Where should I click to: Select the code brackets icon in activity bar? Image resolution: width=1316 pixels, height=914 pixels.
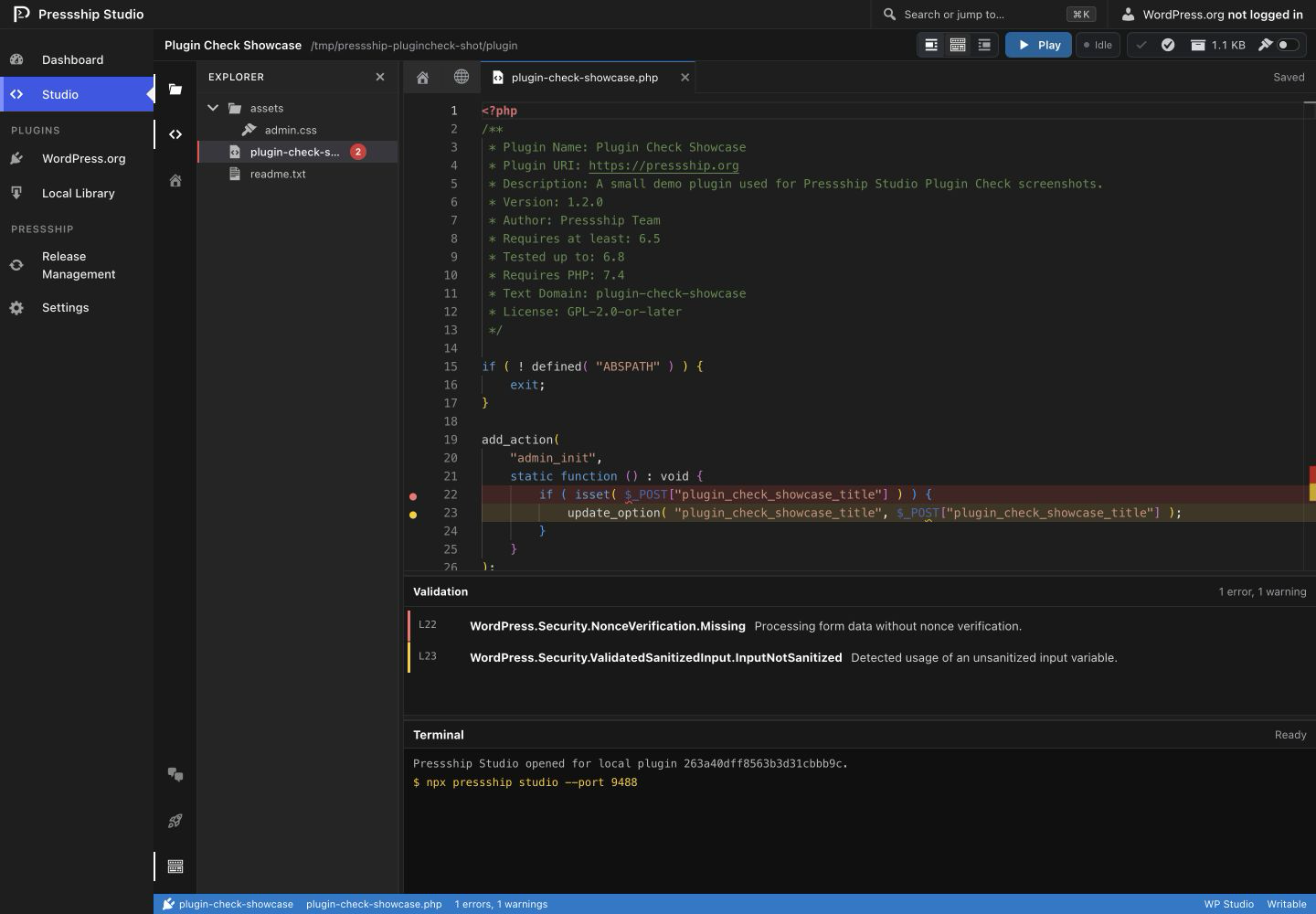tap(175, 134)
